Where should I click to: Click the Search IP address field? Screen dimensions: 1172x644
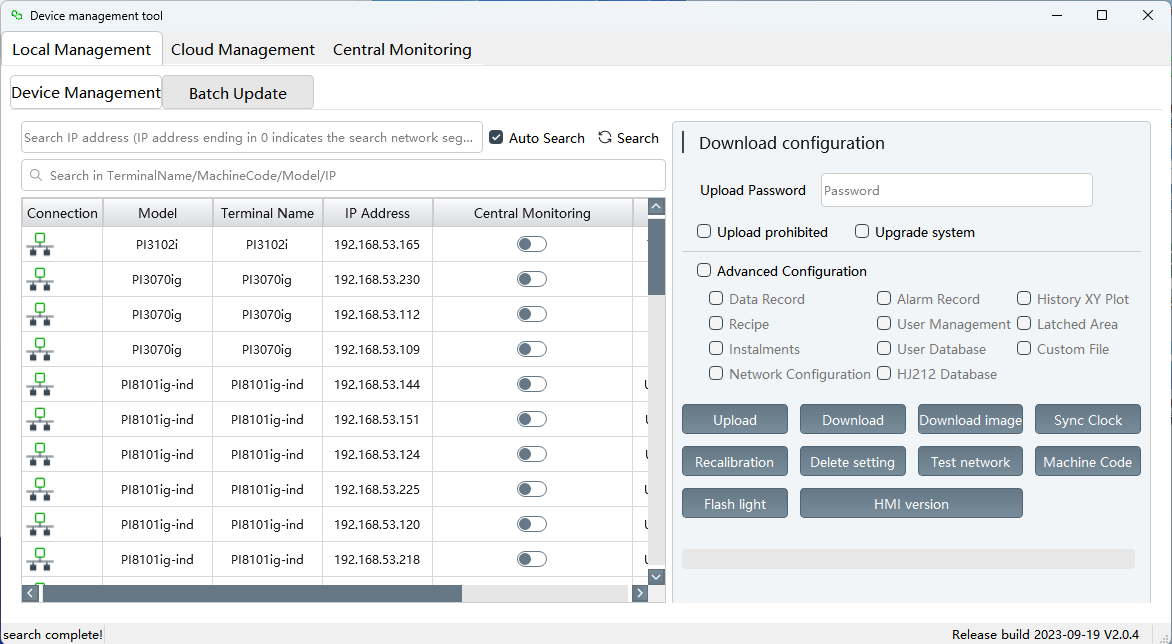(x=252, y=137)
